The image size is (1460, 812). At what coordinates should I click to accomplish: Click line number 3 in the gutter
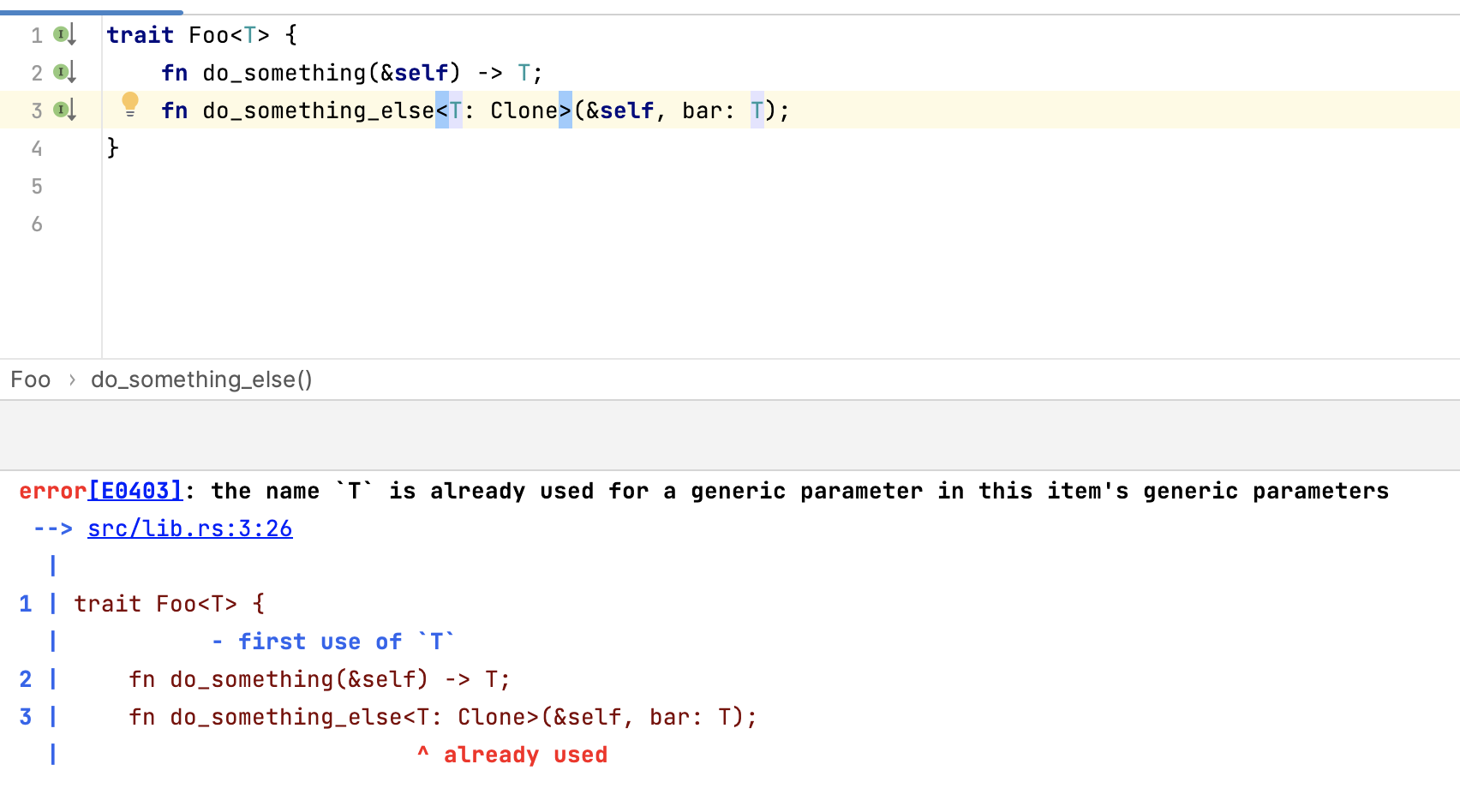pyautogui.click(x=36, y=110)
